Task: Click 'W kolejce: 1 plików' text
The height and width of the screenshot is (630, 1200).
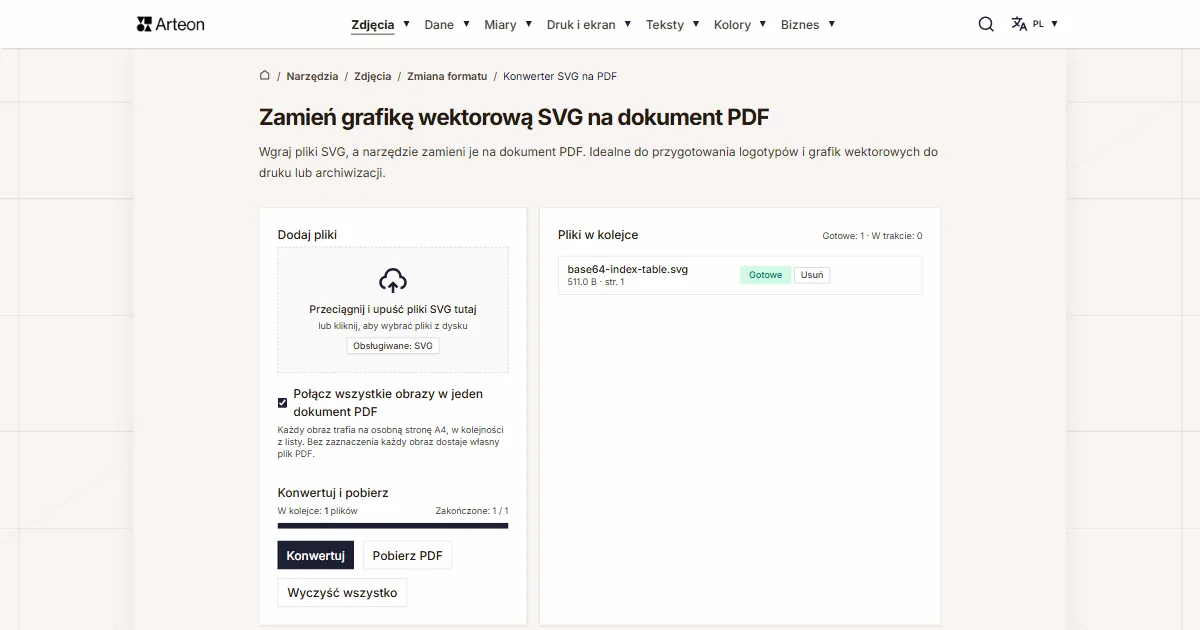Action: pos(317,510)
